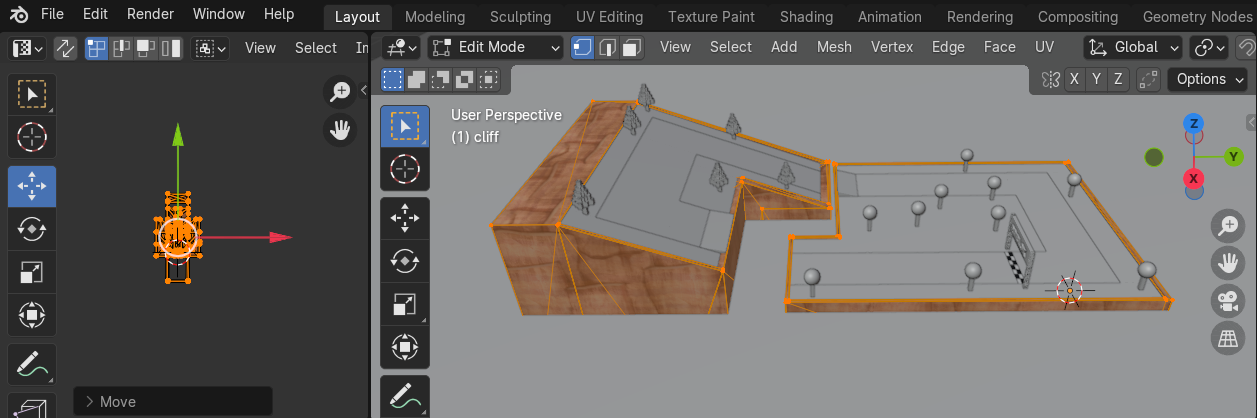Screen dimensions: 1257x418
Task: Open 3D viewport editor type dropdown
Action: [x=401, y=47]
